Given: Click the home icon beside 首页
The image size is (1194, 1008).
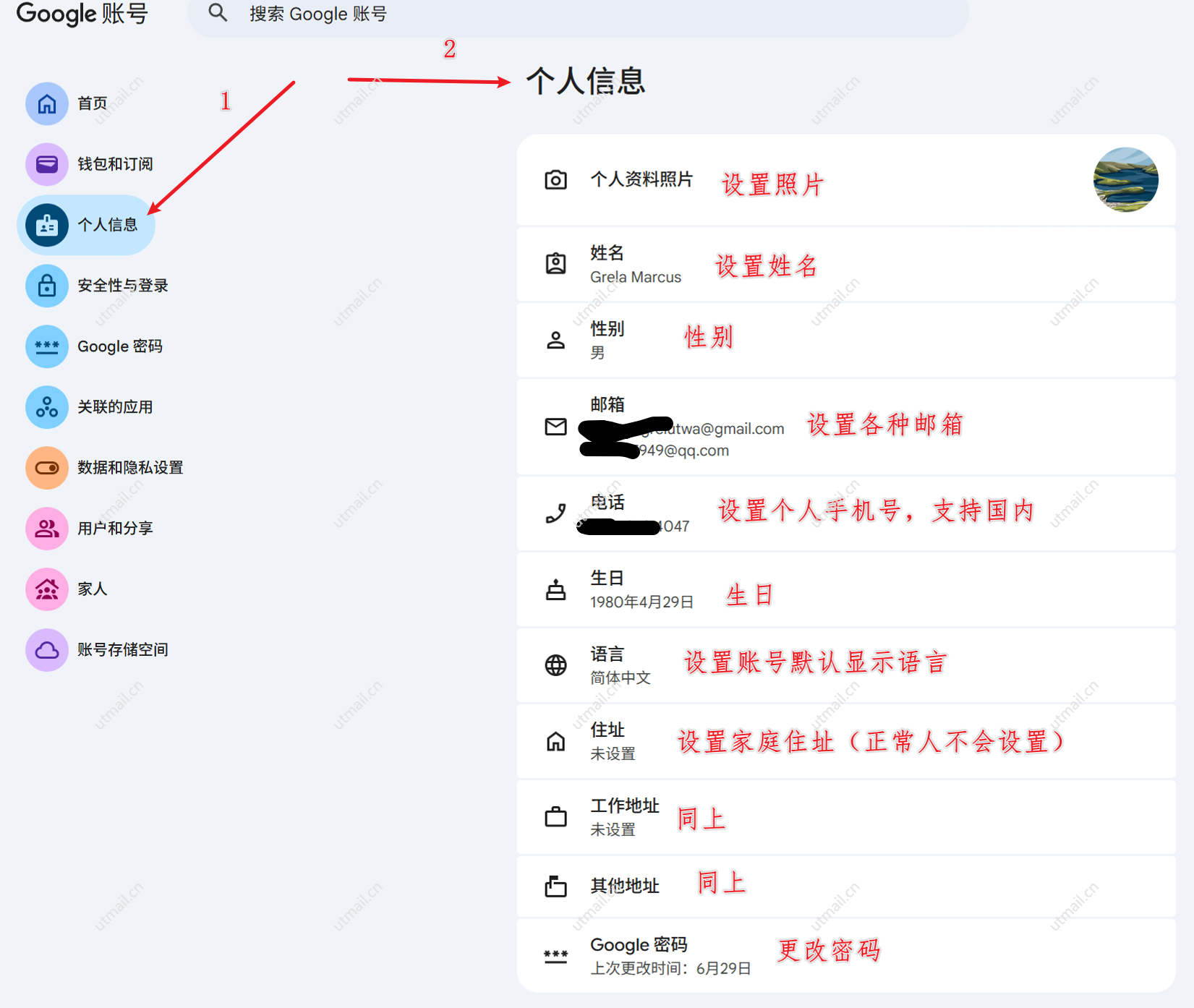Looking at the screenshot, I should point(47,103).
